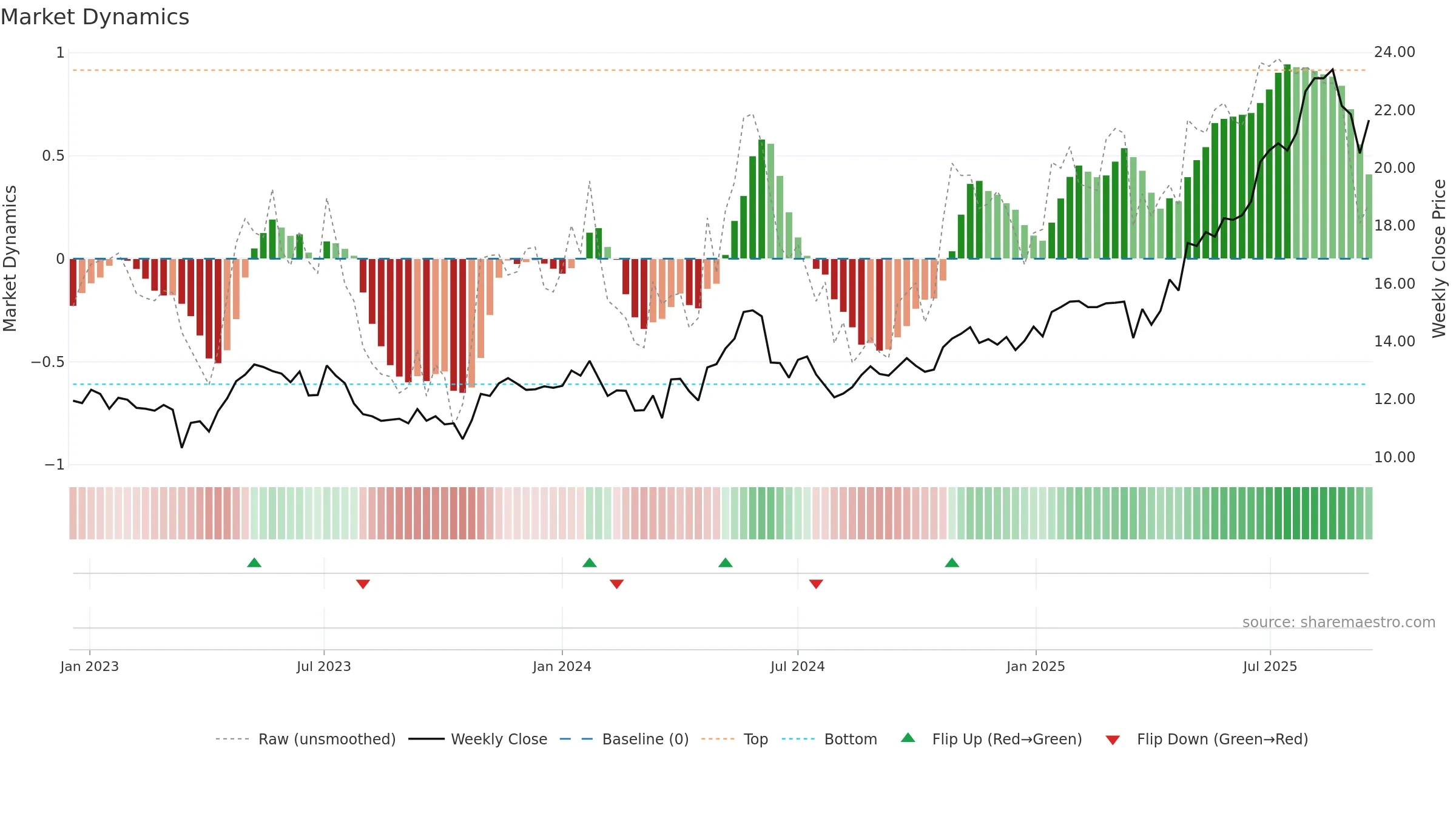Click the 0 left axis label
The width and height of the screenshot is (1456, 819).
click(60, 259)
